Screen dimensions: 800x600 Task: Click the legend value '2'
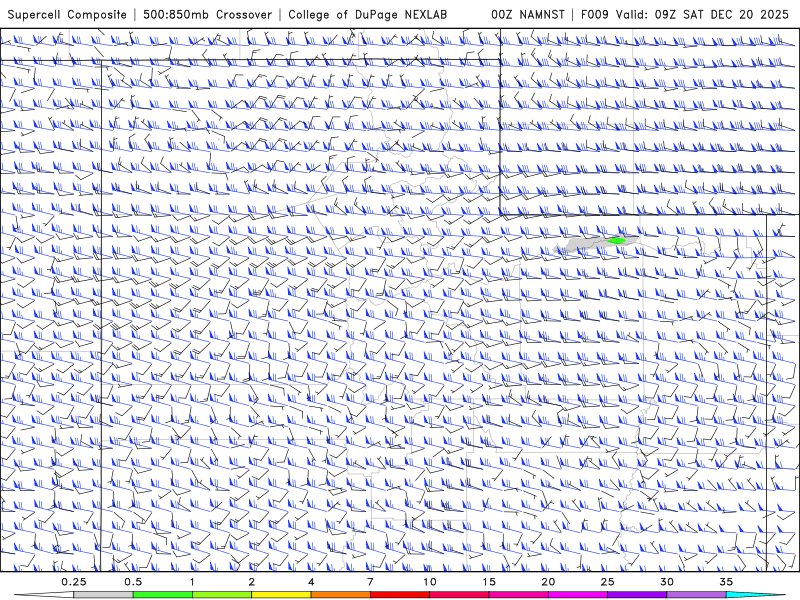coord(252,582)
